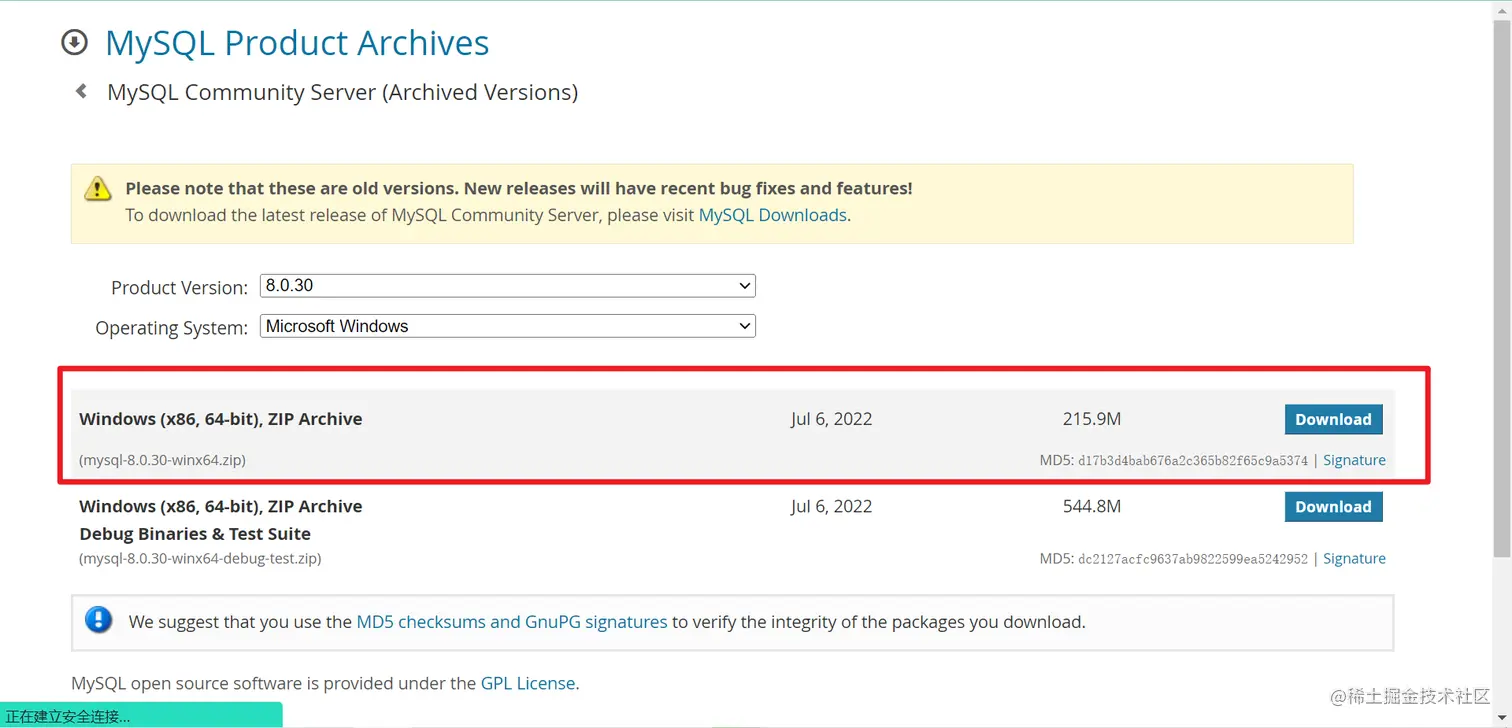Viewport: 1512px width, 728px height.
Task: Click the MD5 hash d17b3d4bab676a2c365b82f65c9a5374
Action: pos(1192,461)
